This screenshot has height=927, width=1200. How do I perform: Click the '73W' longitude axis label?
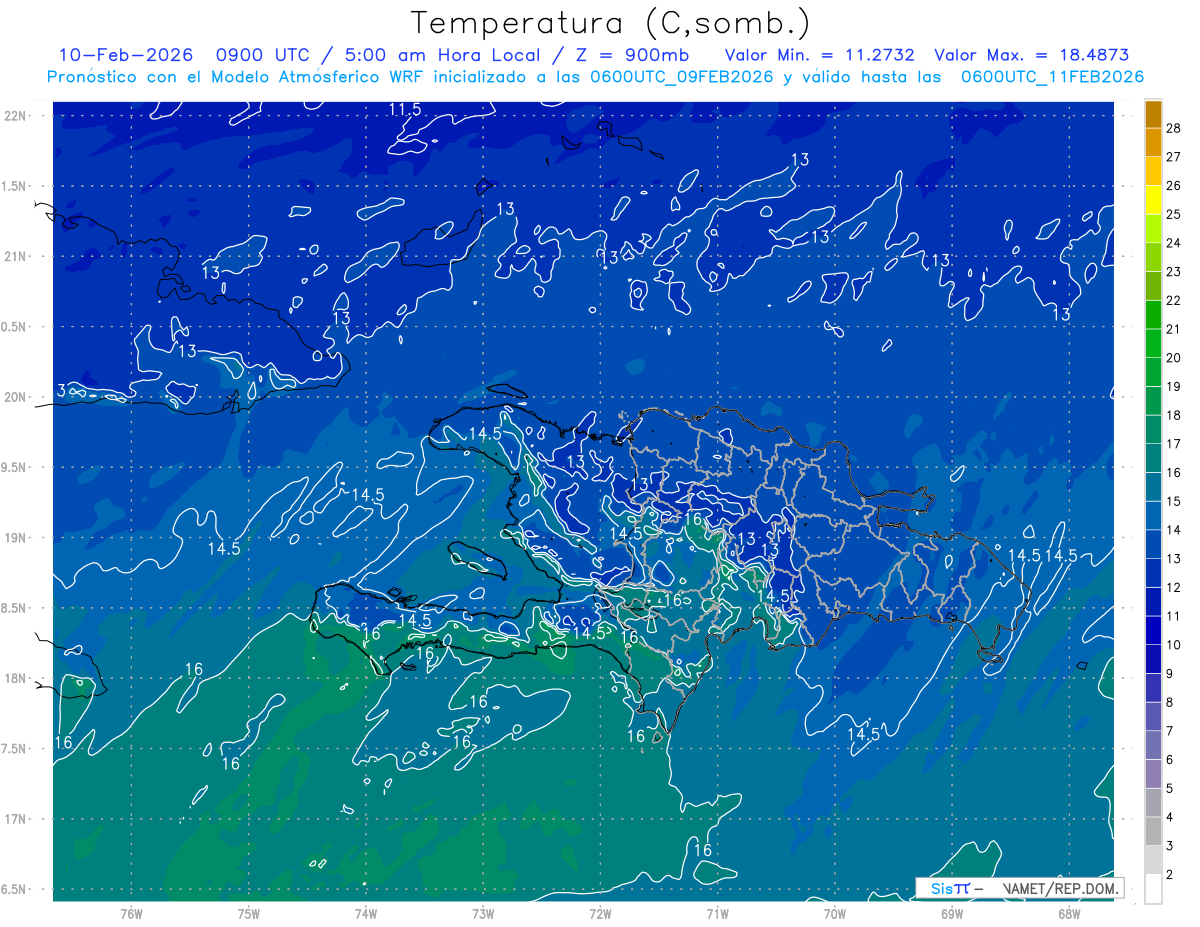483,914
